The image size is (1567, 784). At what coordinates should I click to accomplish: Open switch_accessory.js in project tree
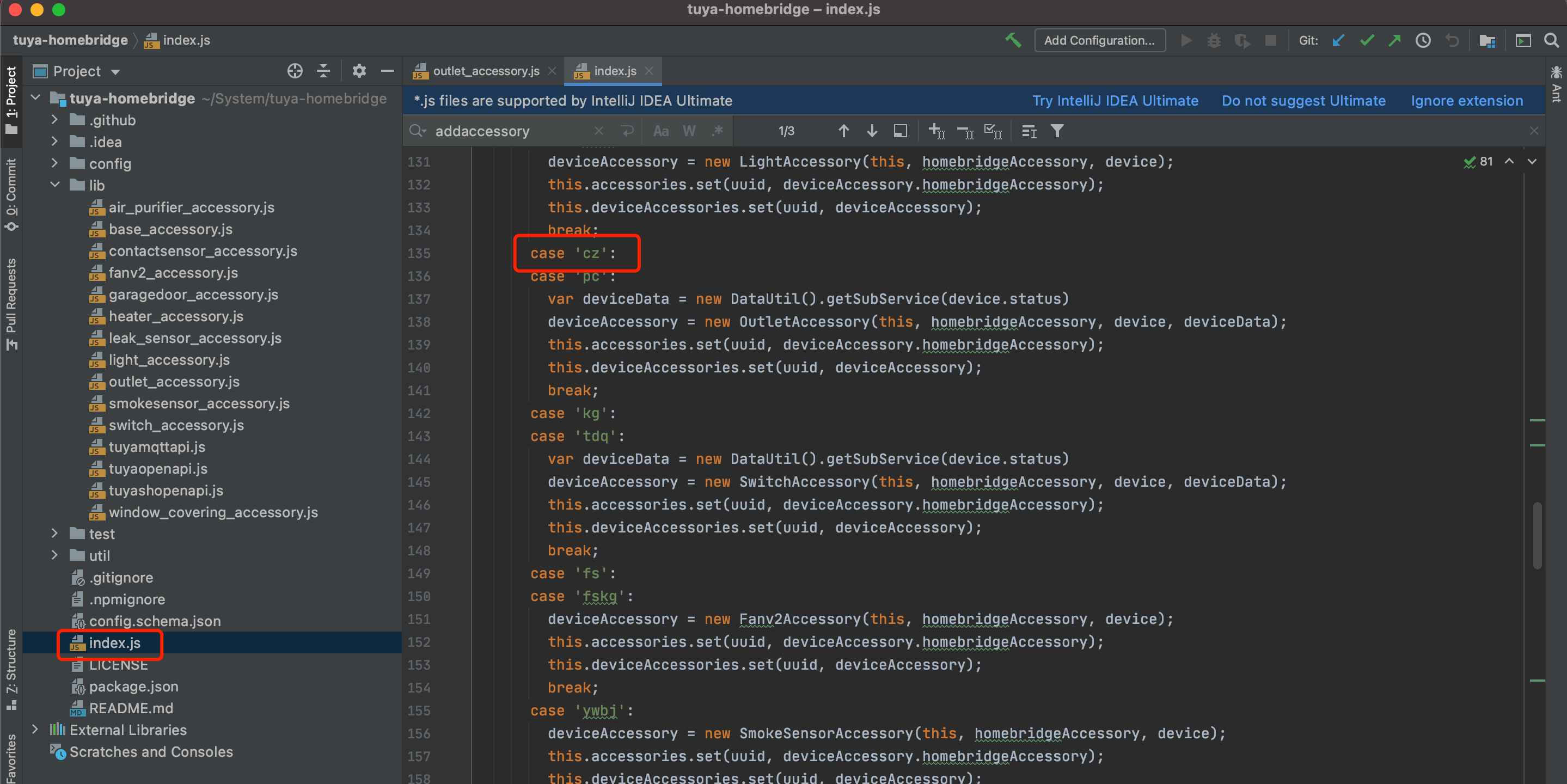click(176, 425)
